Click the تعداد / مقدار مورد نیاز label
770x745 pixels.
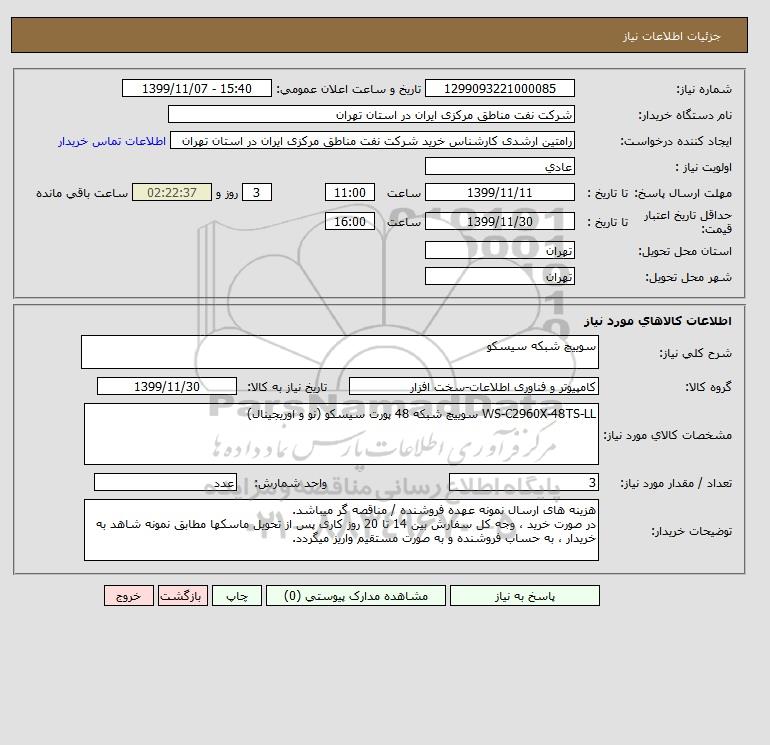click(x=676, y=483)
